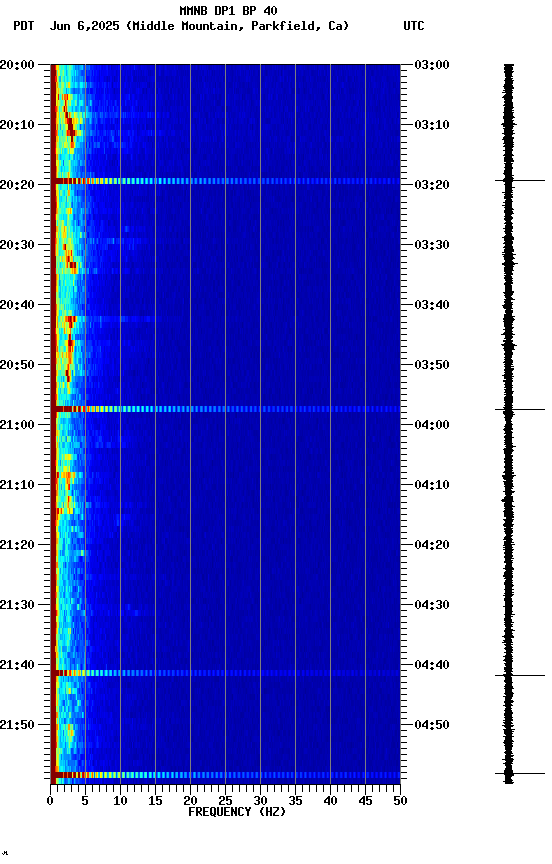Click the '04:10' UTC time label
This screenshot has height=864, width=552.
(x=432, y=485)
